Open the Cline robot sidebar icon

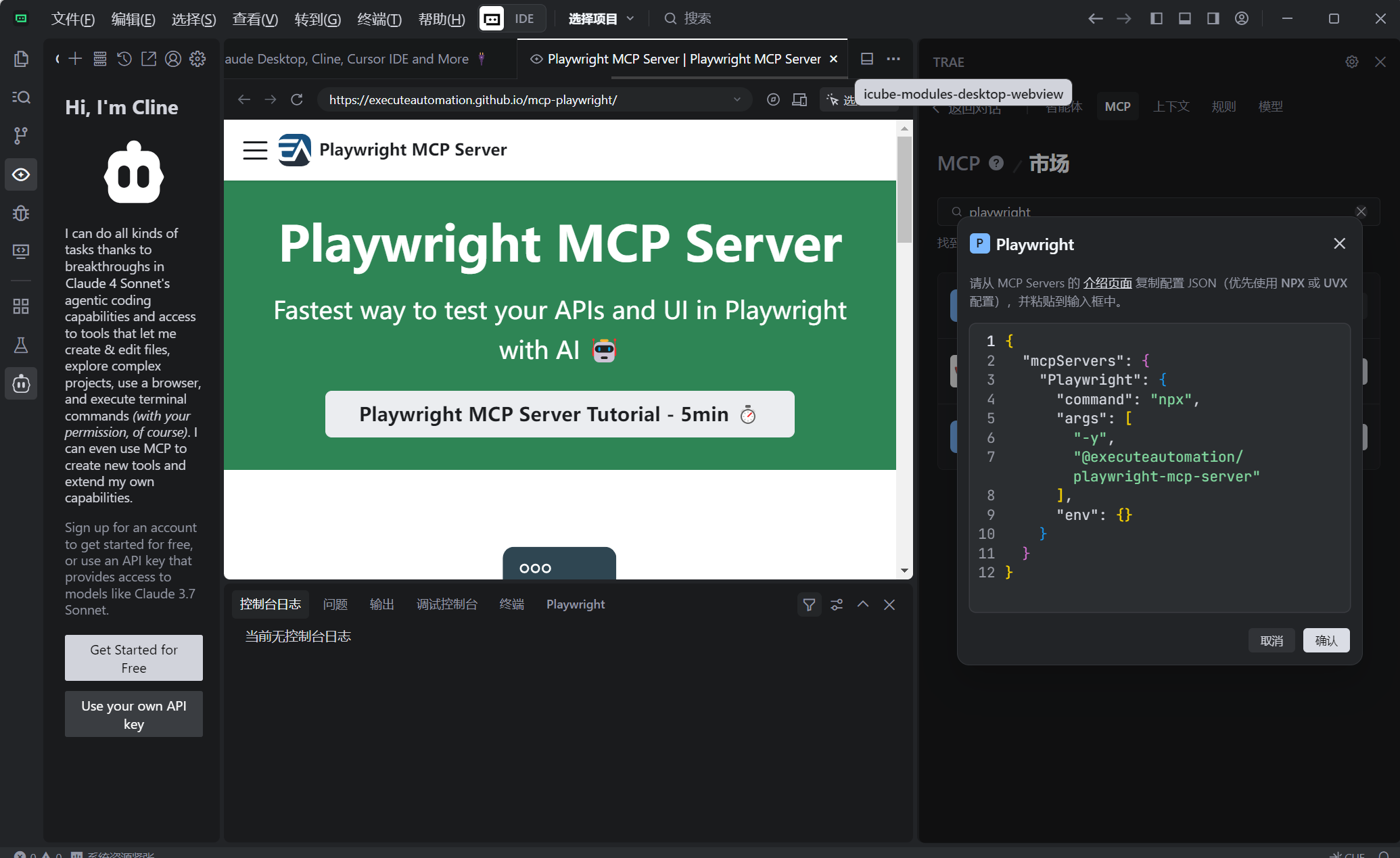(x=21, y=384)
